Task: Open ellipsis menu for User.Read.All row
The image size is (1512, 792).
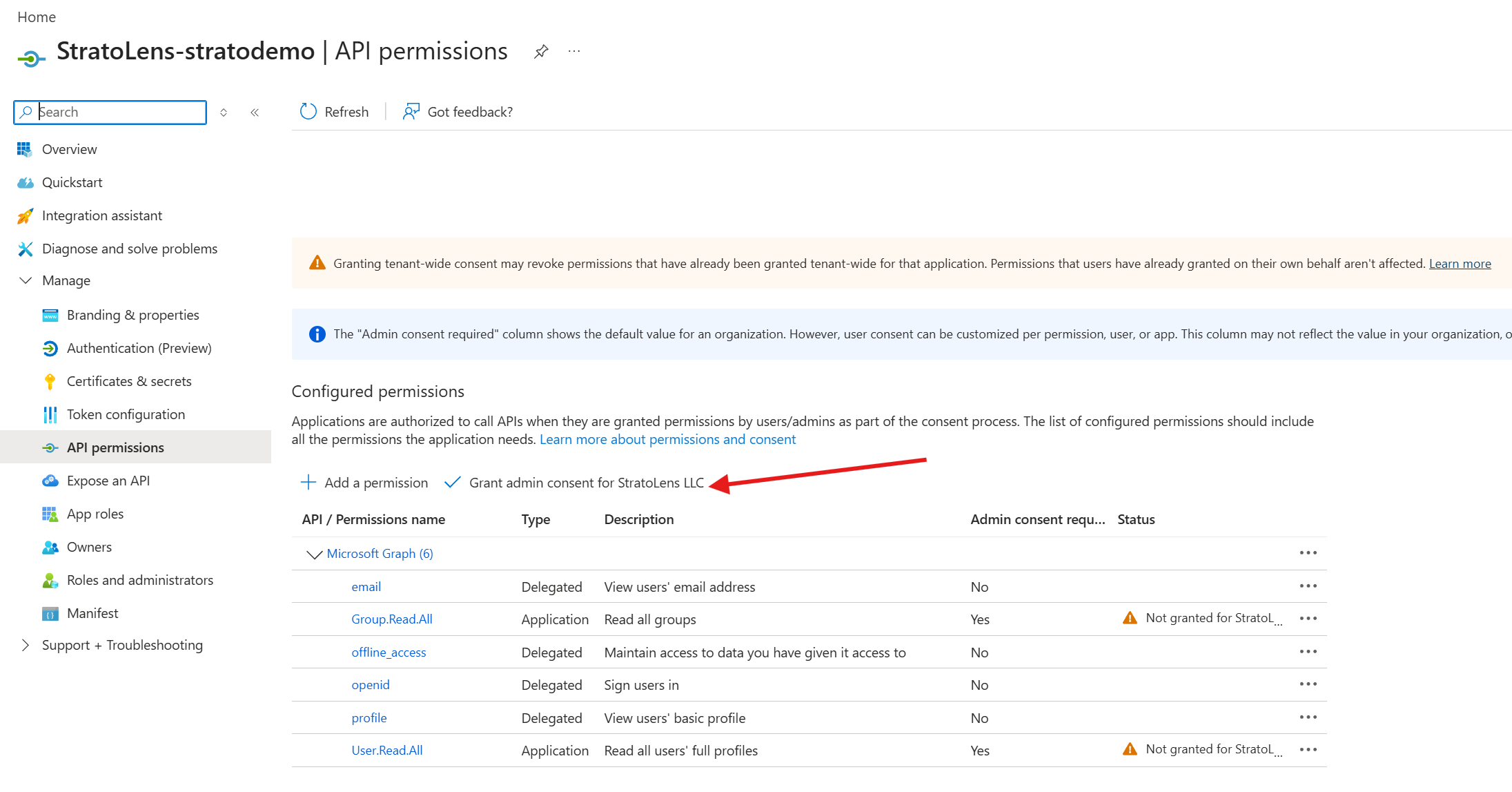Action: click(1308, 749)
